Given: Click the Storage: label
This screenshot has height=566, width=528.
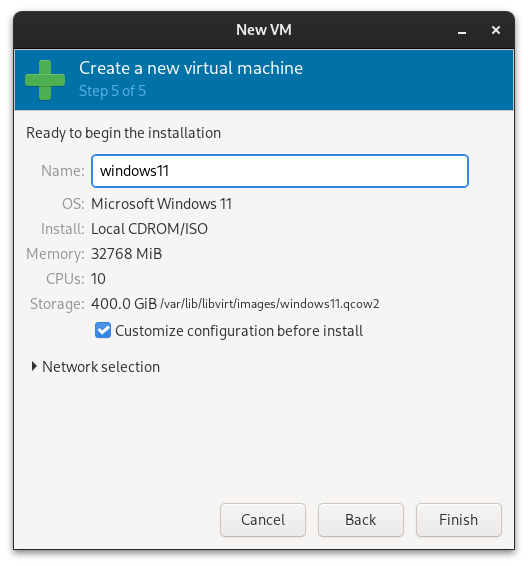Looking at the screenshot, I should tap(57, 304).
